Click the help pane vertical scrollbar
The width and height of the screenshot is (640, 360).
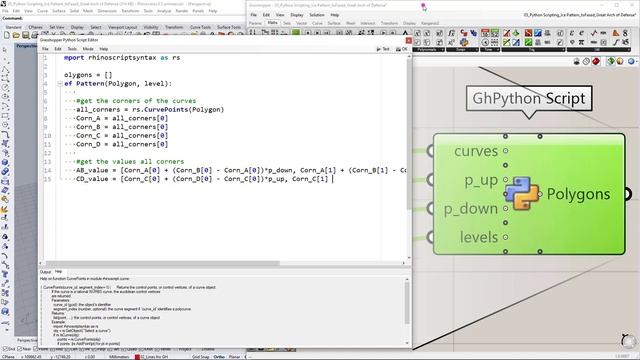click(x=407, y=303)
